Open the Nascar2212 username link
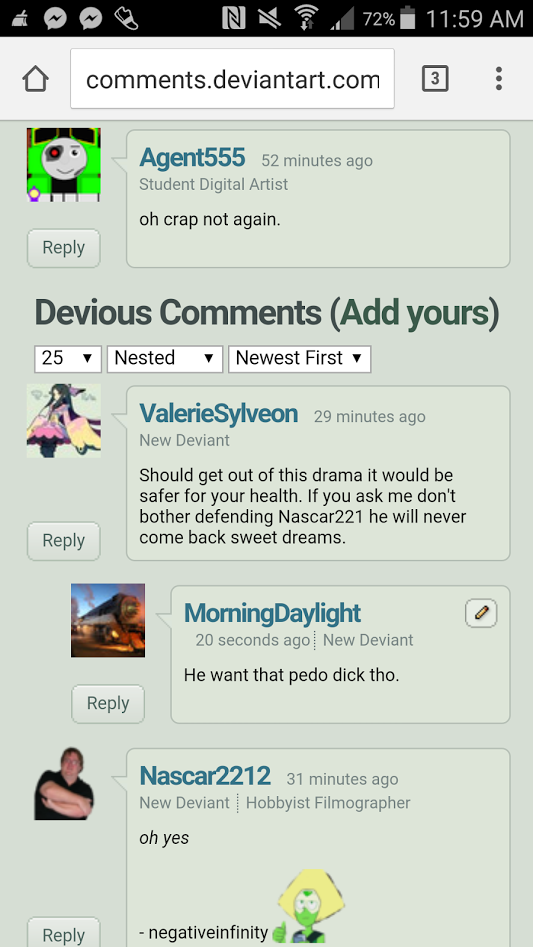The image size is (533, 947). click(205, 777)
